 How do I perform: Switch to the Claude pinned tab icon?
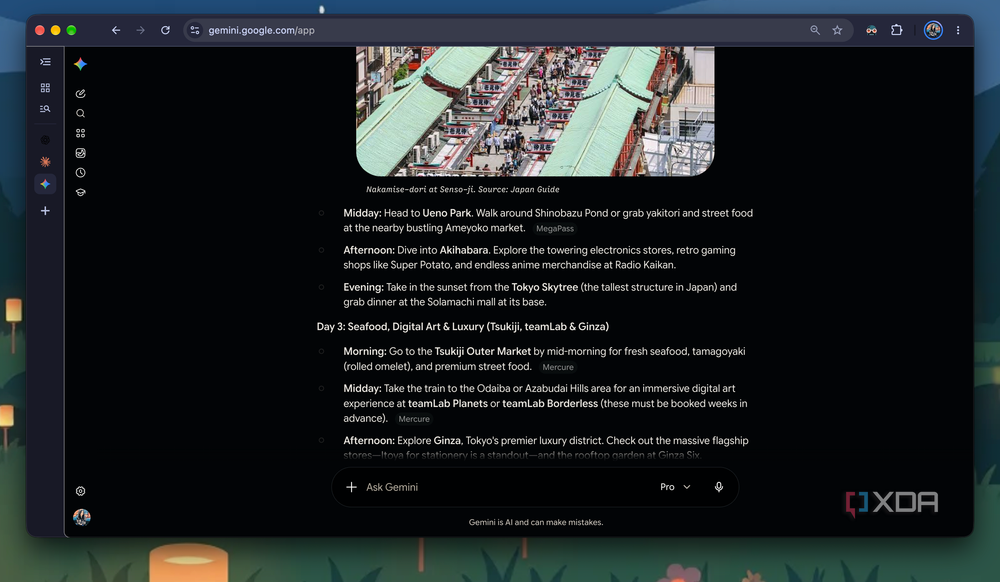45,162
